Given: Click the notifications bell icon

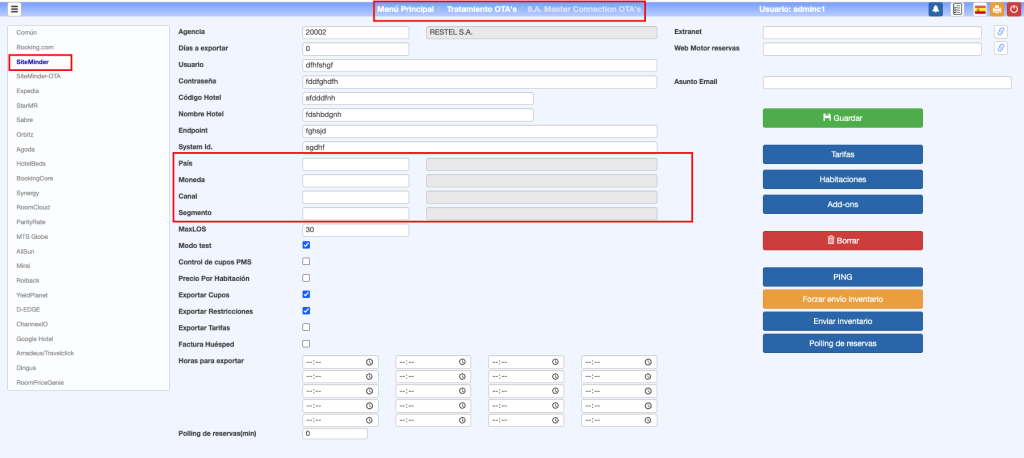Looking at the screenshot, I should (x=936, y=9).
